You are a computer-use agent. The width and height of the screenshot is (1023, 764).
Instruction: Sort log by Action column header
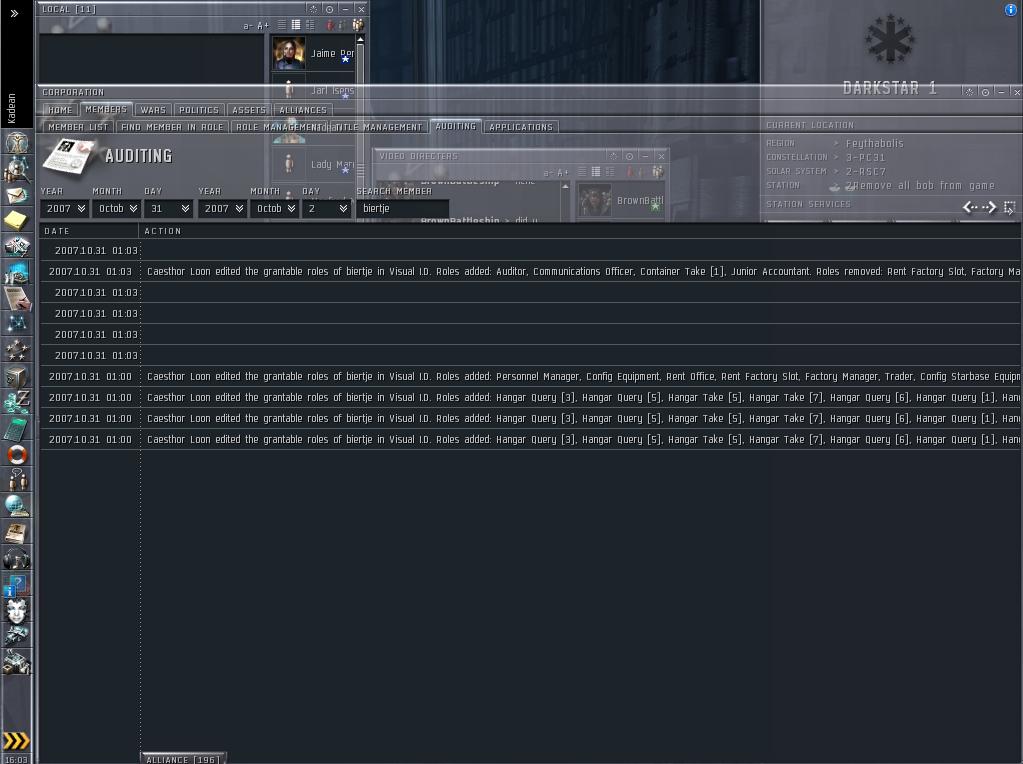[x=580, y=231]
